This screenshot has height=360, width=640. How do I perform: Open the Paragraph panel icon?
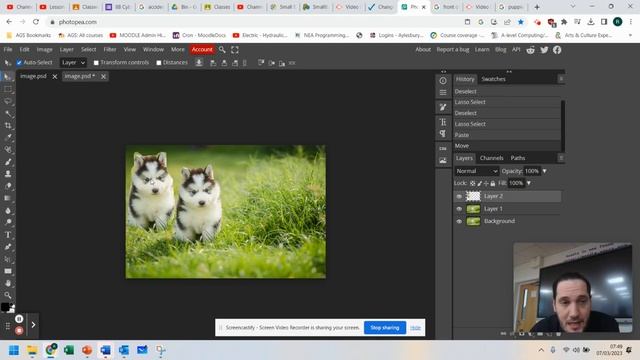[x=443, y=134]
